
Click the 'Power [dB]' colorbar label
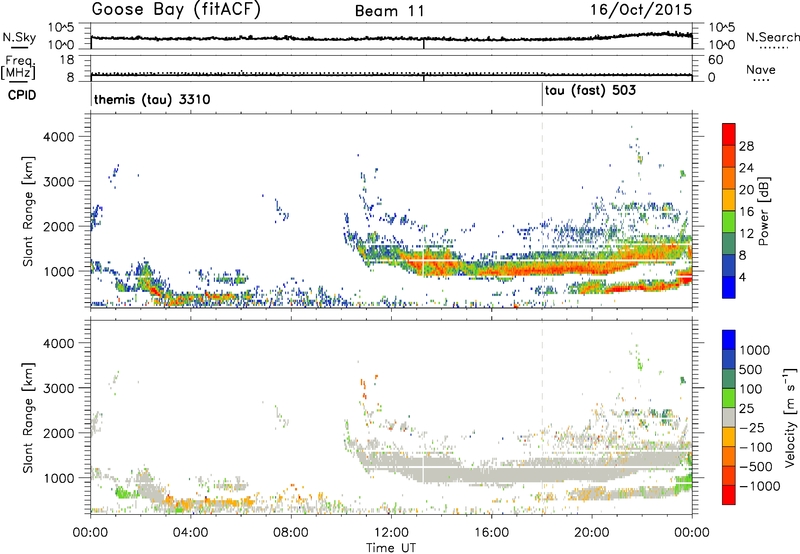[763, 211]
